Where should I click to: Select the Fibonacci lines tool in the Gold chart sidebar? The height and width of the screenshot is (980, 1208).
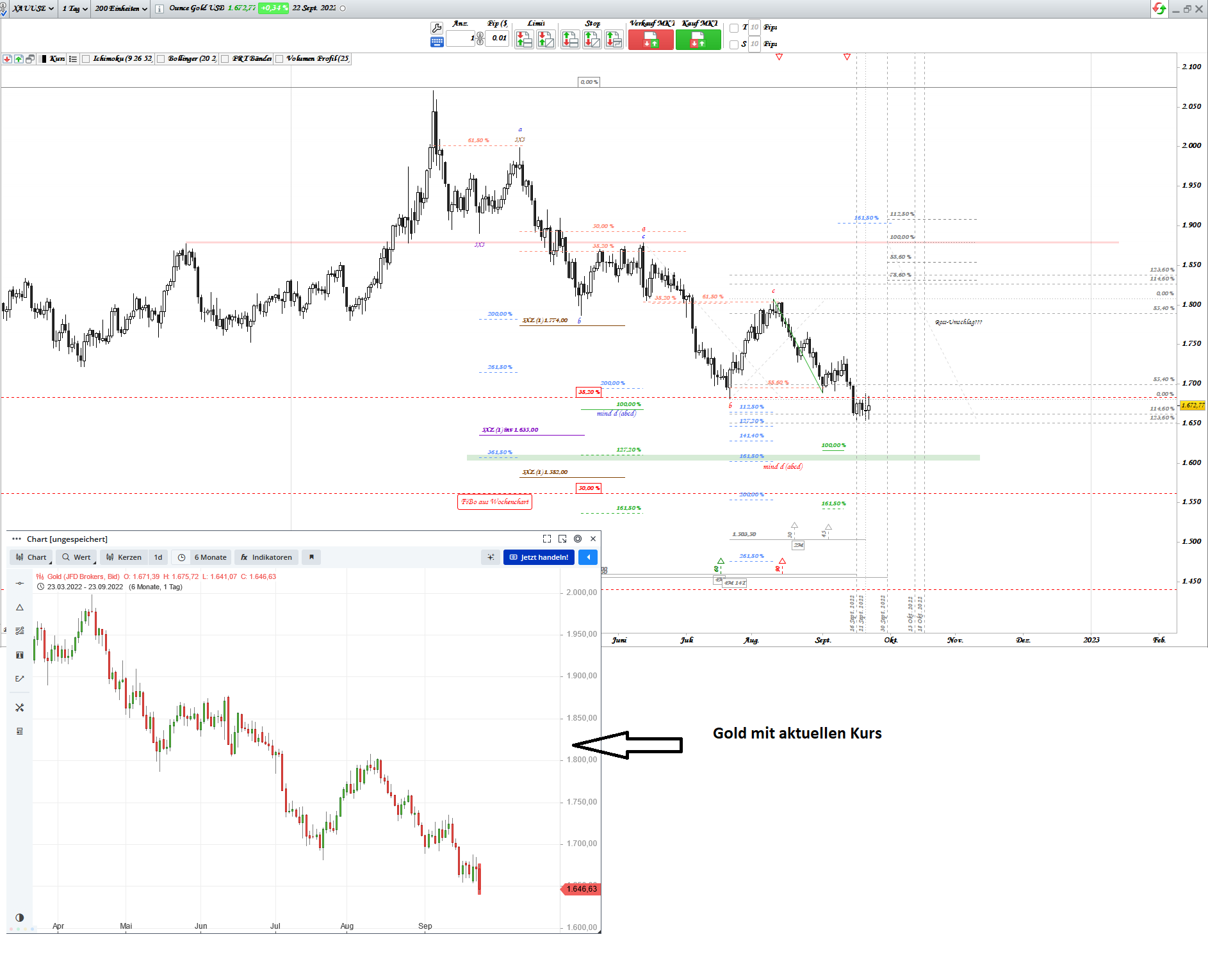(20, 631)
